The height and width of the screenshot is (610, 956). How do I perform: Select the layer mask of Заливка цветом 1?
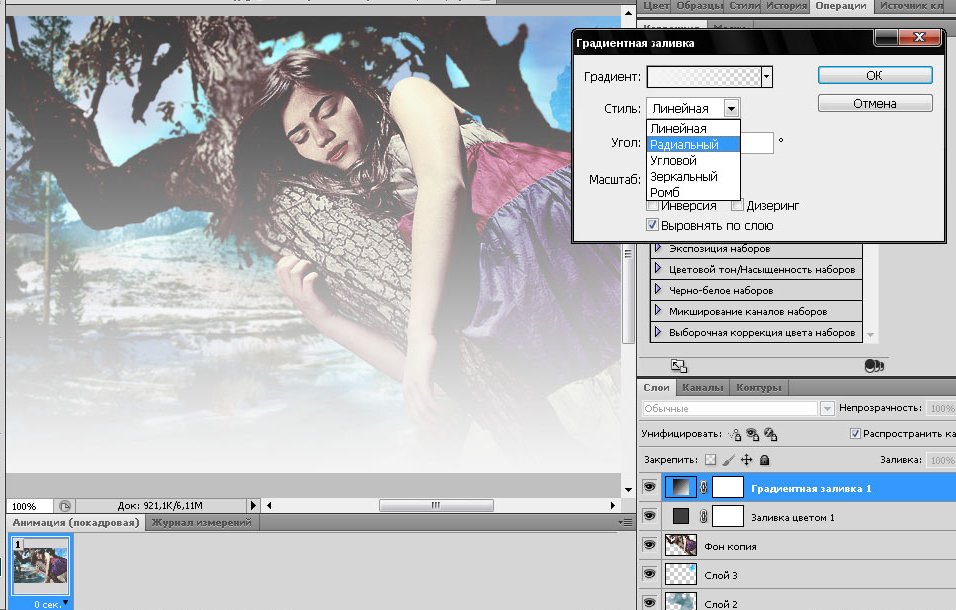click(728, 516)
